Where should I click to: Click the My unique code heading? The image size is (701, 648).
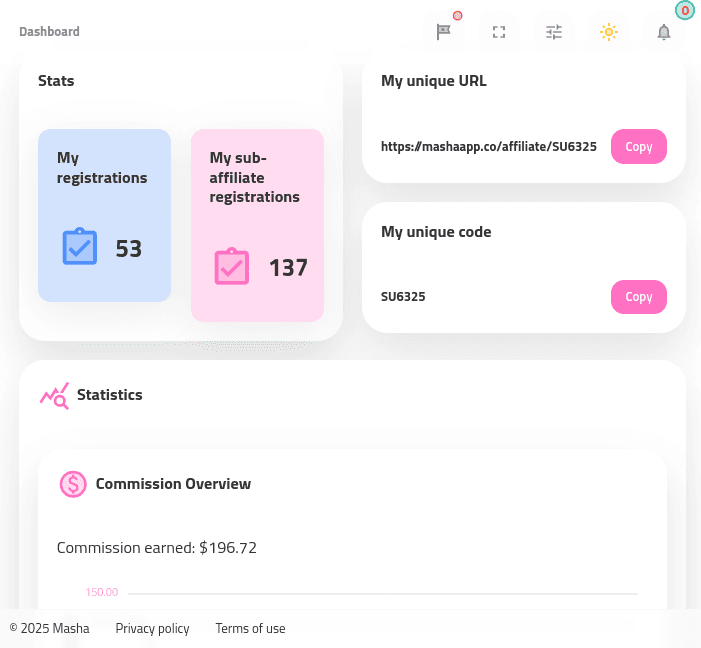(436, 232)
